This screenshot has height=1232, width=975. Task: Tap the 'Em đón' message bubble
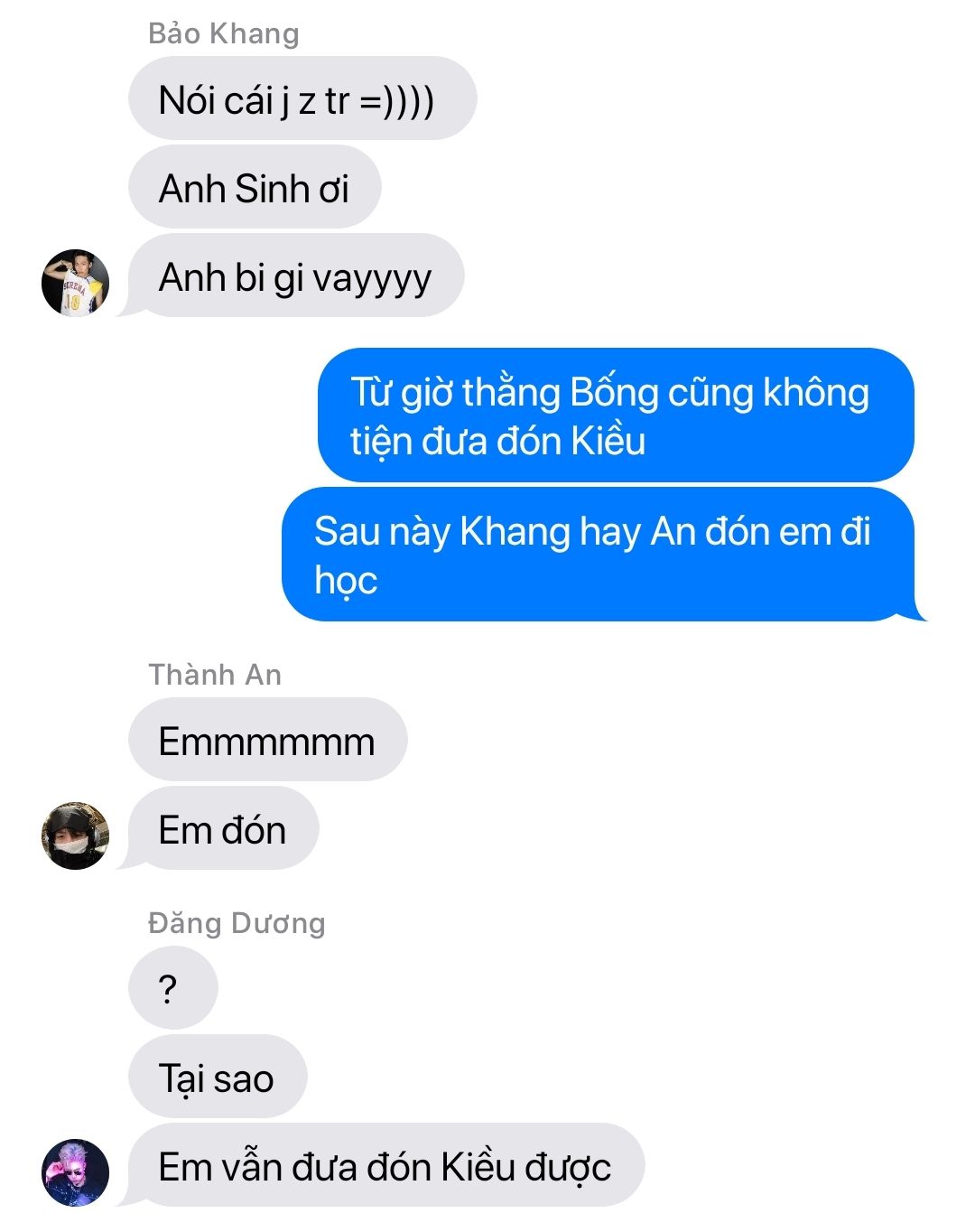coord(223,828)
